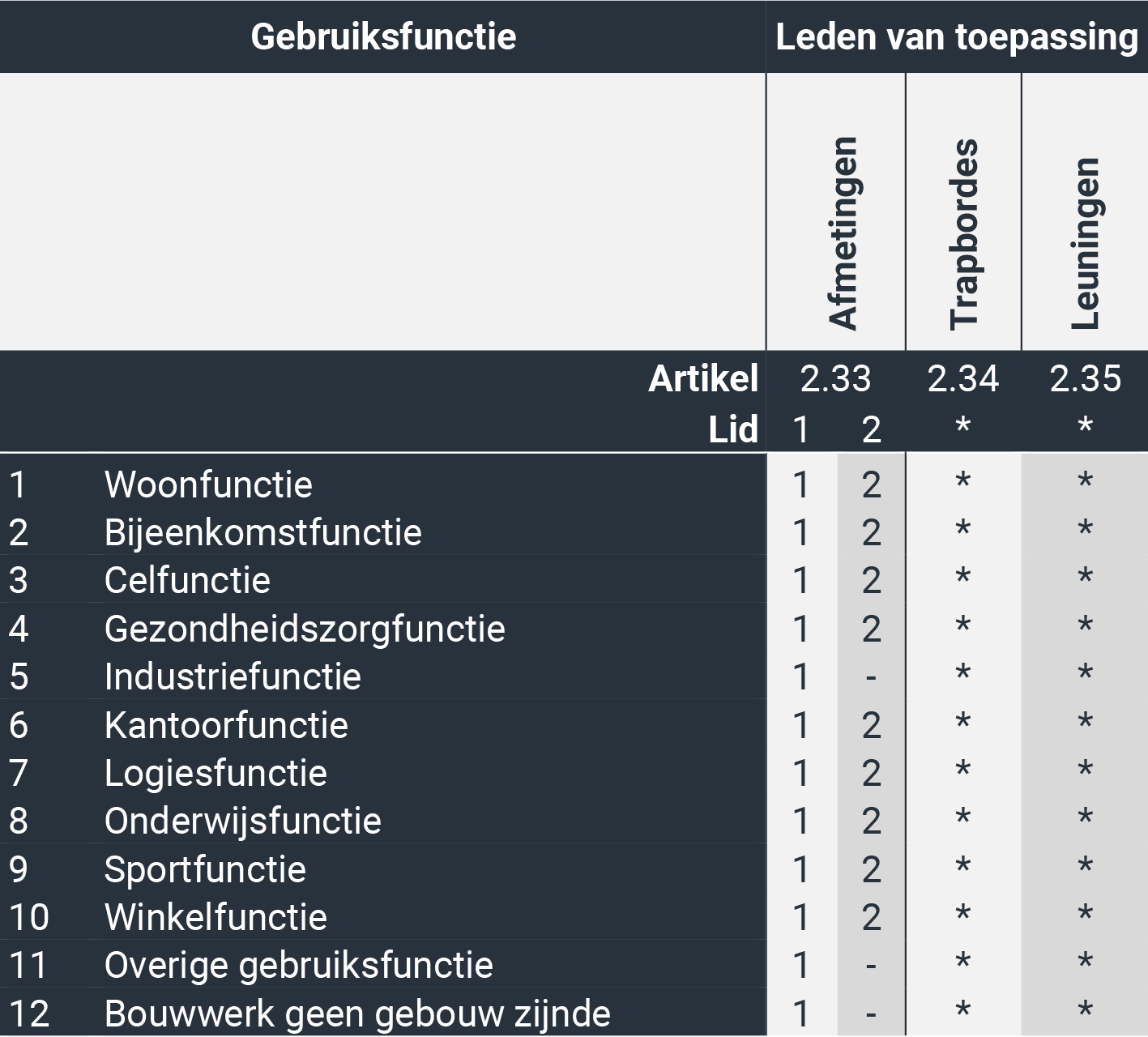Select the rotated Afmetingen column label
1148x1037 pixels.
[x=843, y=233]
